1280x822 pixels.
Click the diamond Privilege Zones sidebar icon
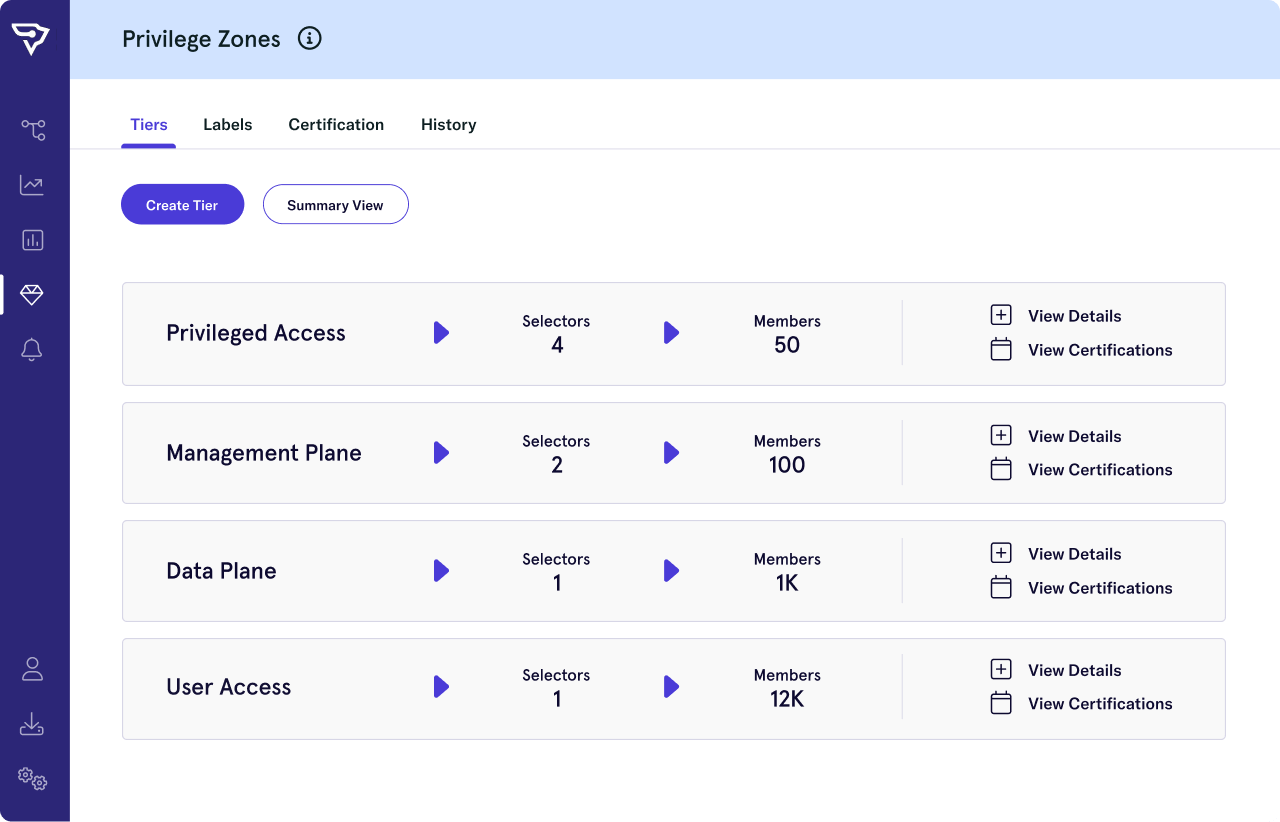coord(33,295)
